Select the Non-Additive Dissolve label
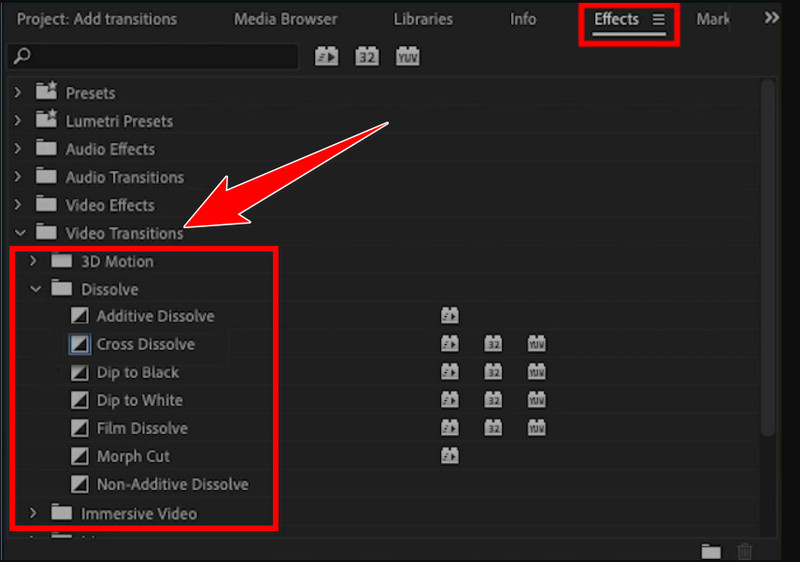This screenshot has height=562, width=800. tap(173, 484)
